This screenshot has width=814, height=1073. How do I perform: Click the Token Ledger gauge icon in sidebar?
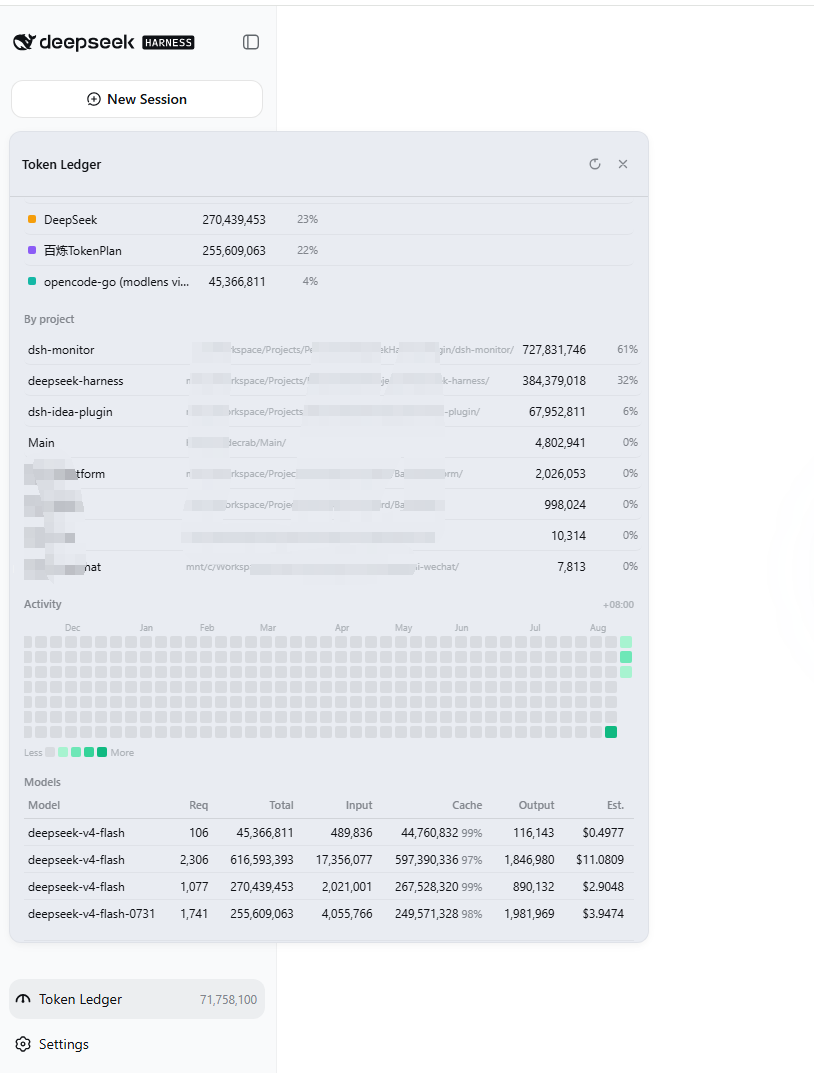(x=23, y=999)
